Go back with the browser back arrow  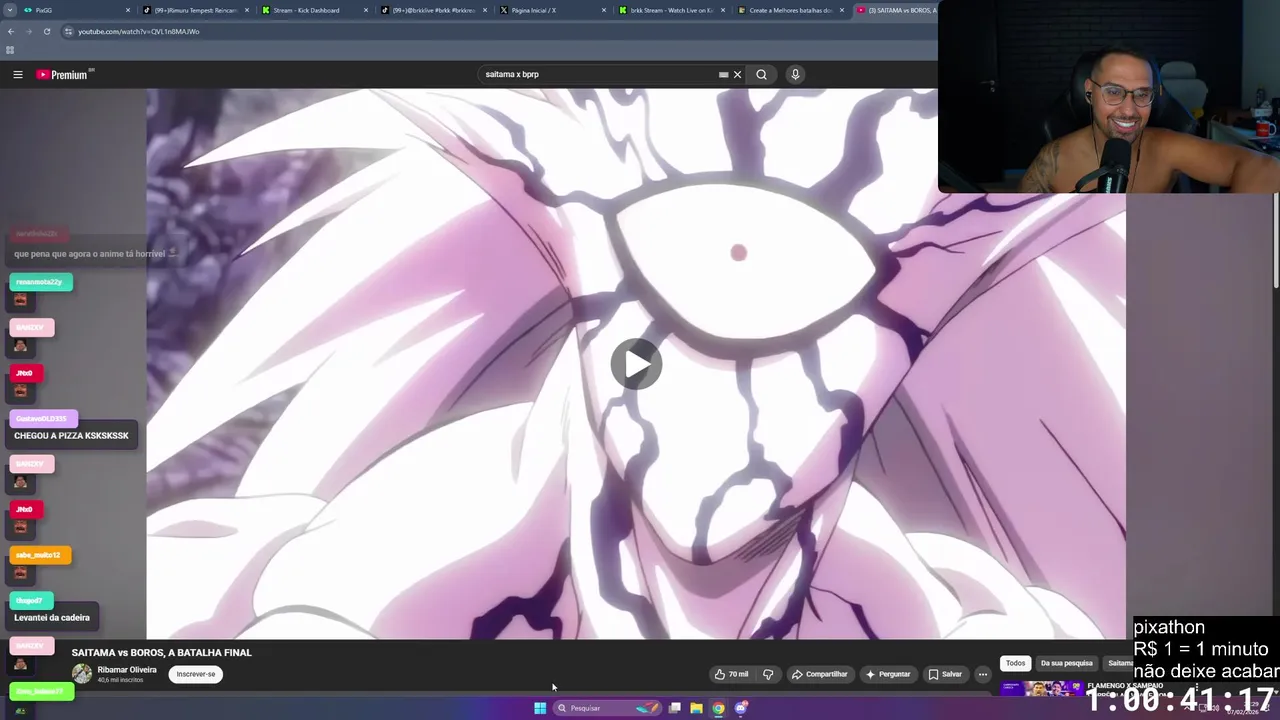10,31
